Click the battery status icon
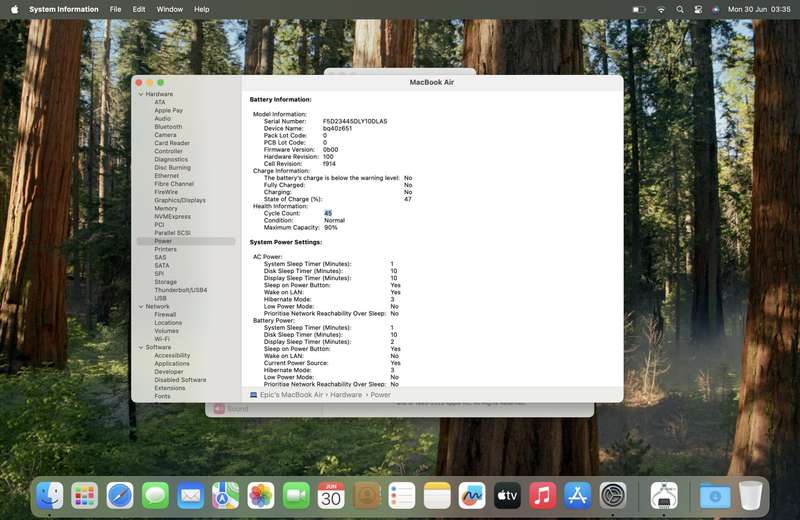Viewport: 800px width, 520px height. pyautogui.click(x=639, y=9)
